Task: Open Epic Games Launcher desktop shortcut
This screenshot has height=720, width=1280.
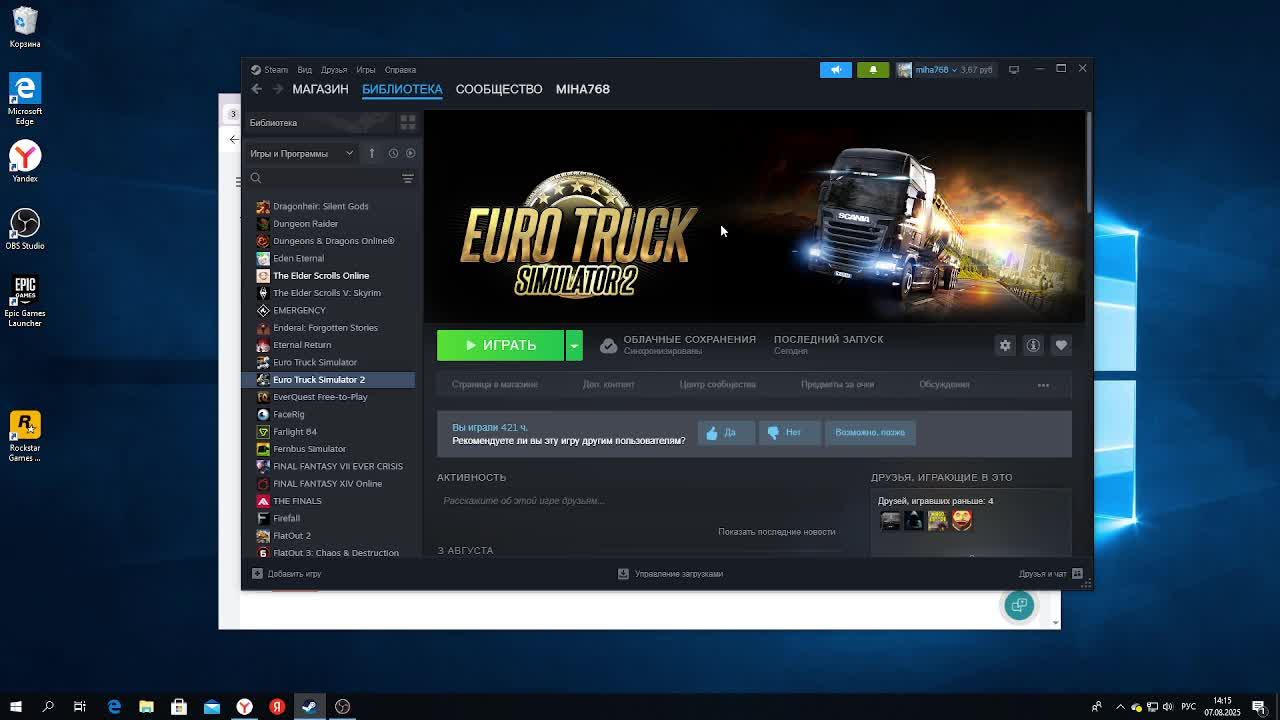Action: [25, 301]
